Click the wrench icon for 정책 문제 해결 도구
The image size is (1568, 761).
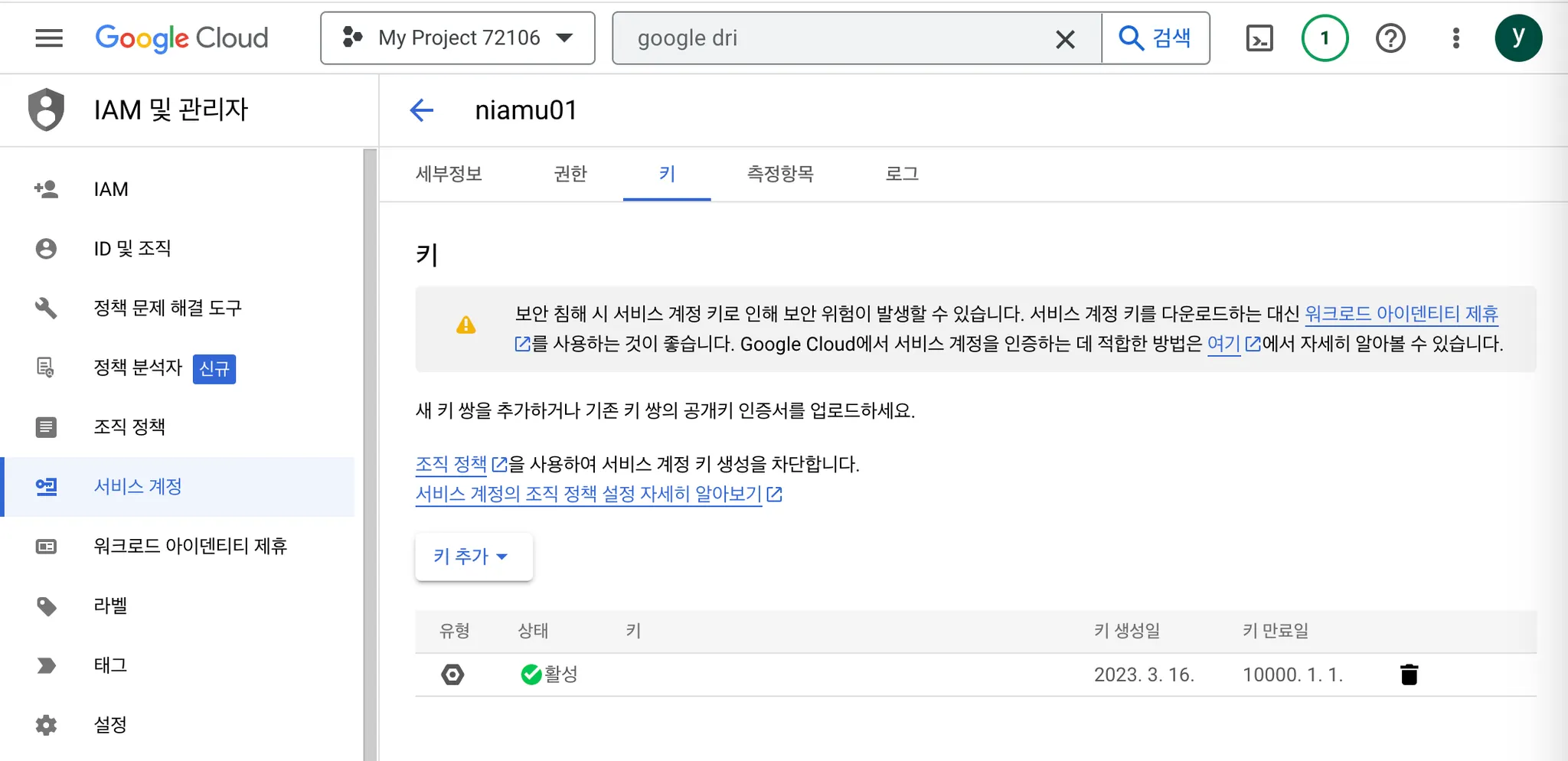(46, 308)
